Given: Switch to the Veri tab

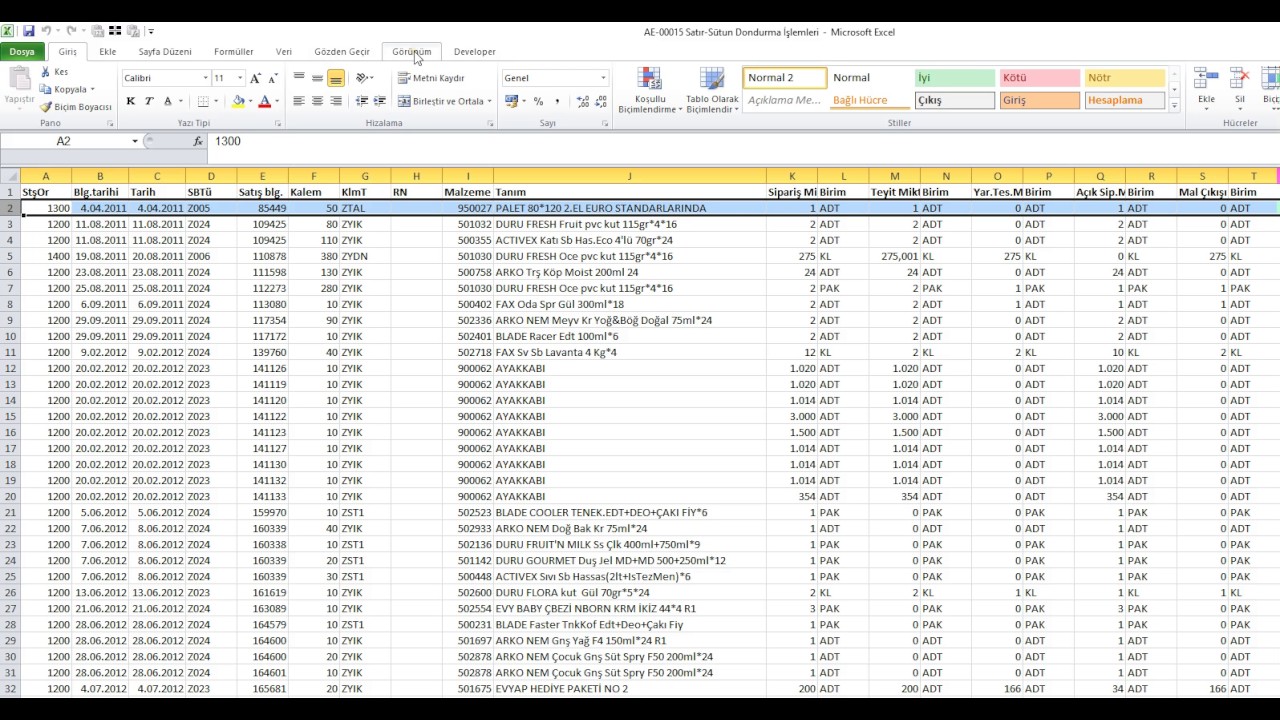Looking at the screenshot, I should 284,52.
